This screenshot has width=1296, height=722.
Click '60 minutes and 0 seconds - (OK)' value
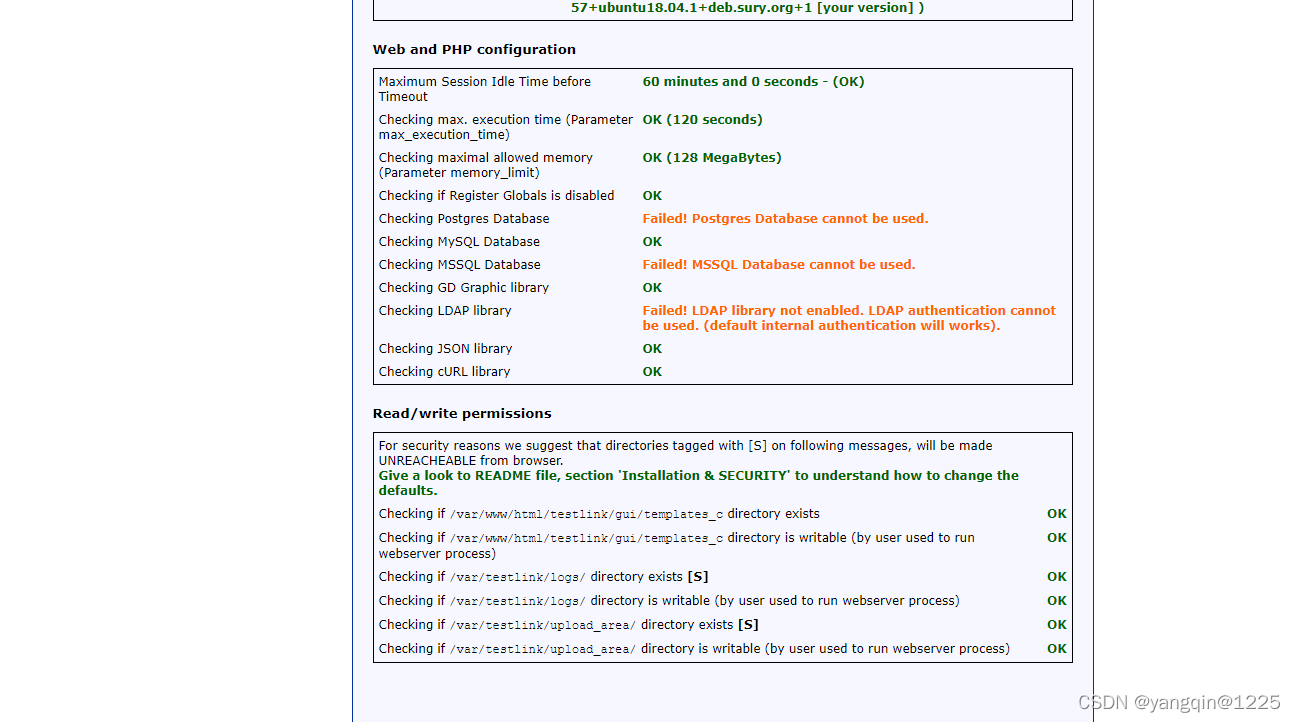coord(753,82)
